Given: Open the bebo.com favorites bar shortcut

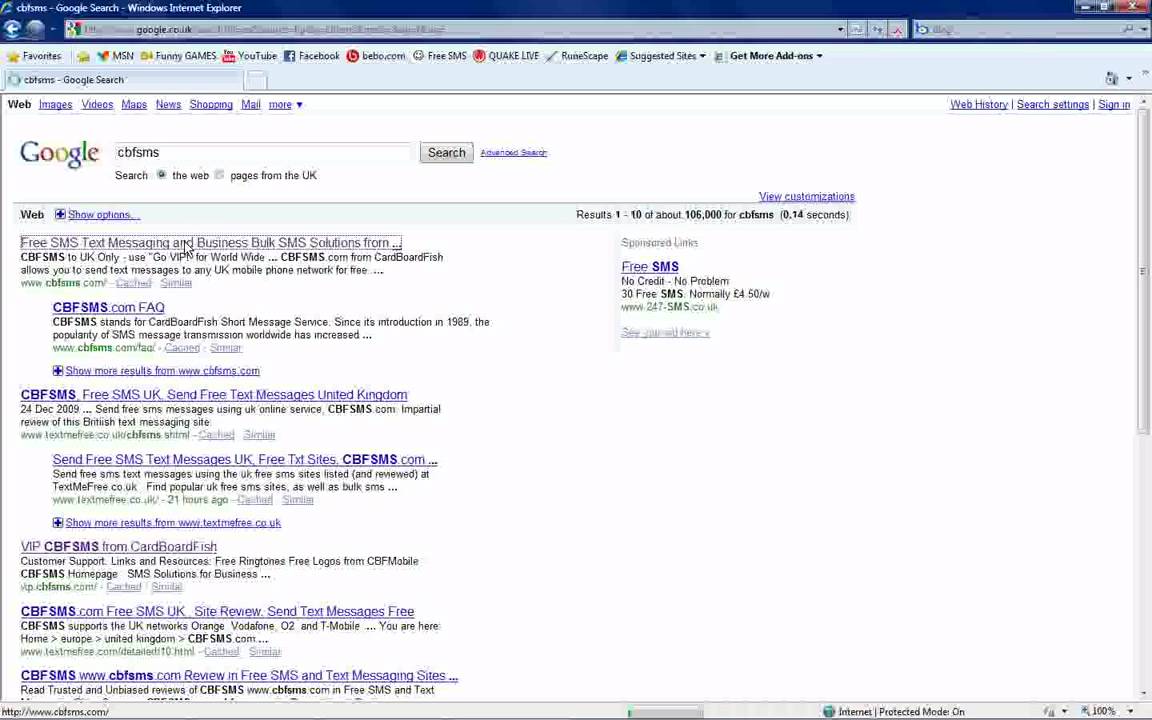Looking at the screenshot, I should click(375, 56).
